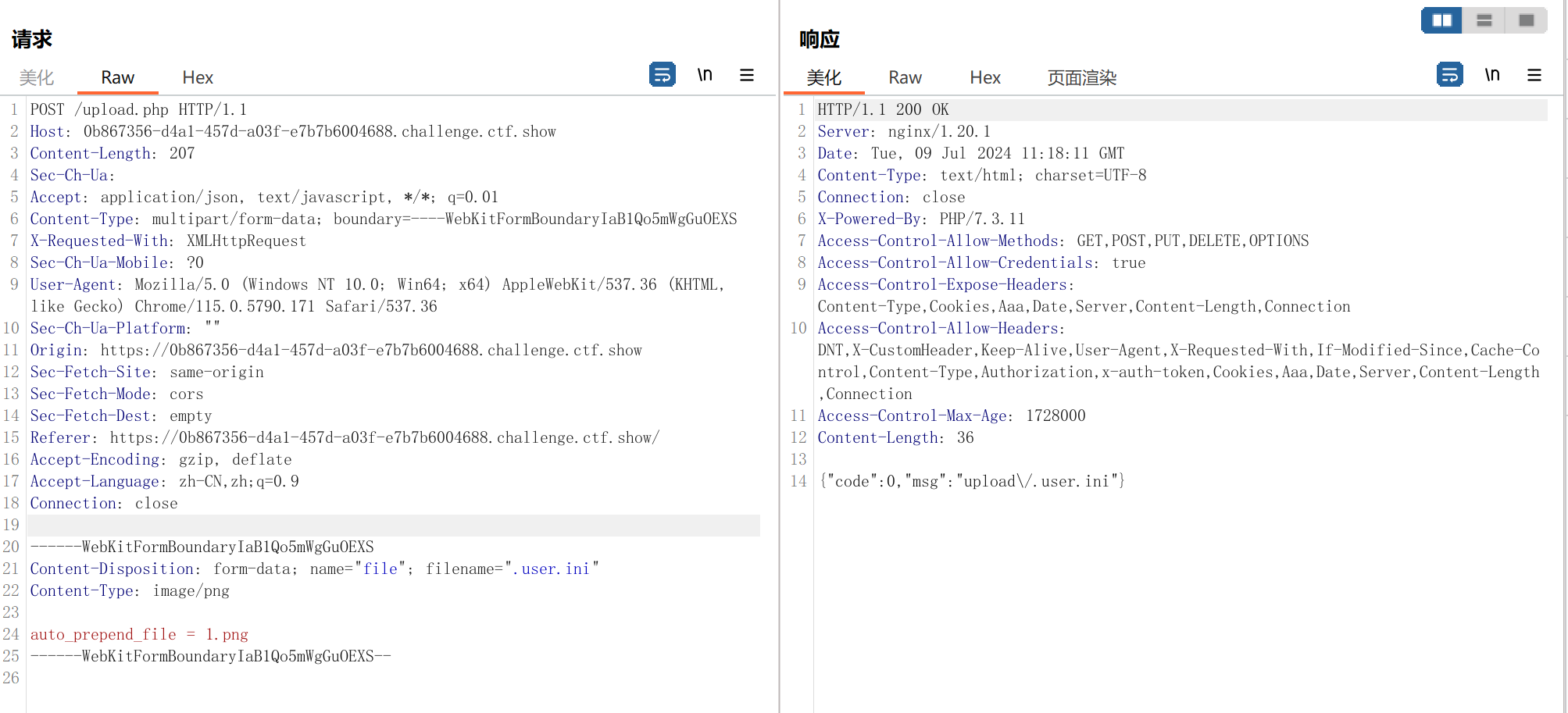
Task: Select the request 美化 tab
Action: click(37, 77)
